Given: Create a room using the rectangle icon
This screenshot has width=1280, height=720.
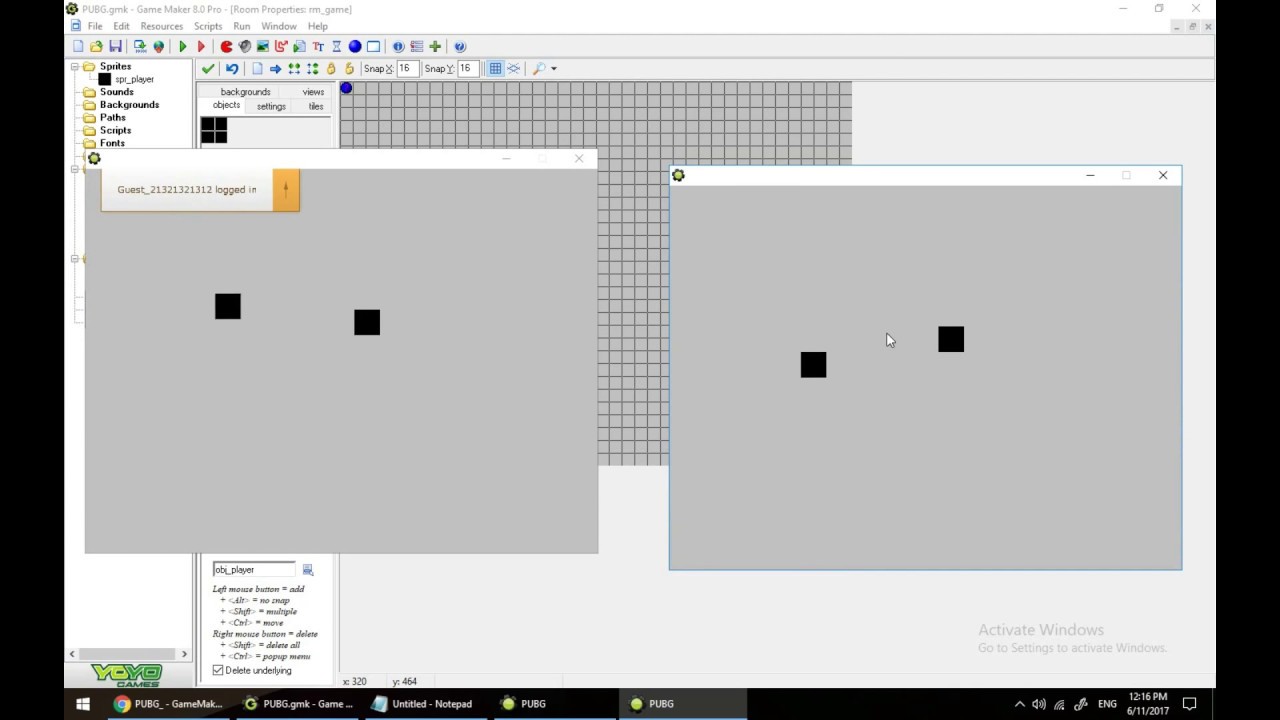Looking at the screenshot, I should (373, 46).
